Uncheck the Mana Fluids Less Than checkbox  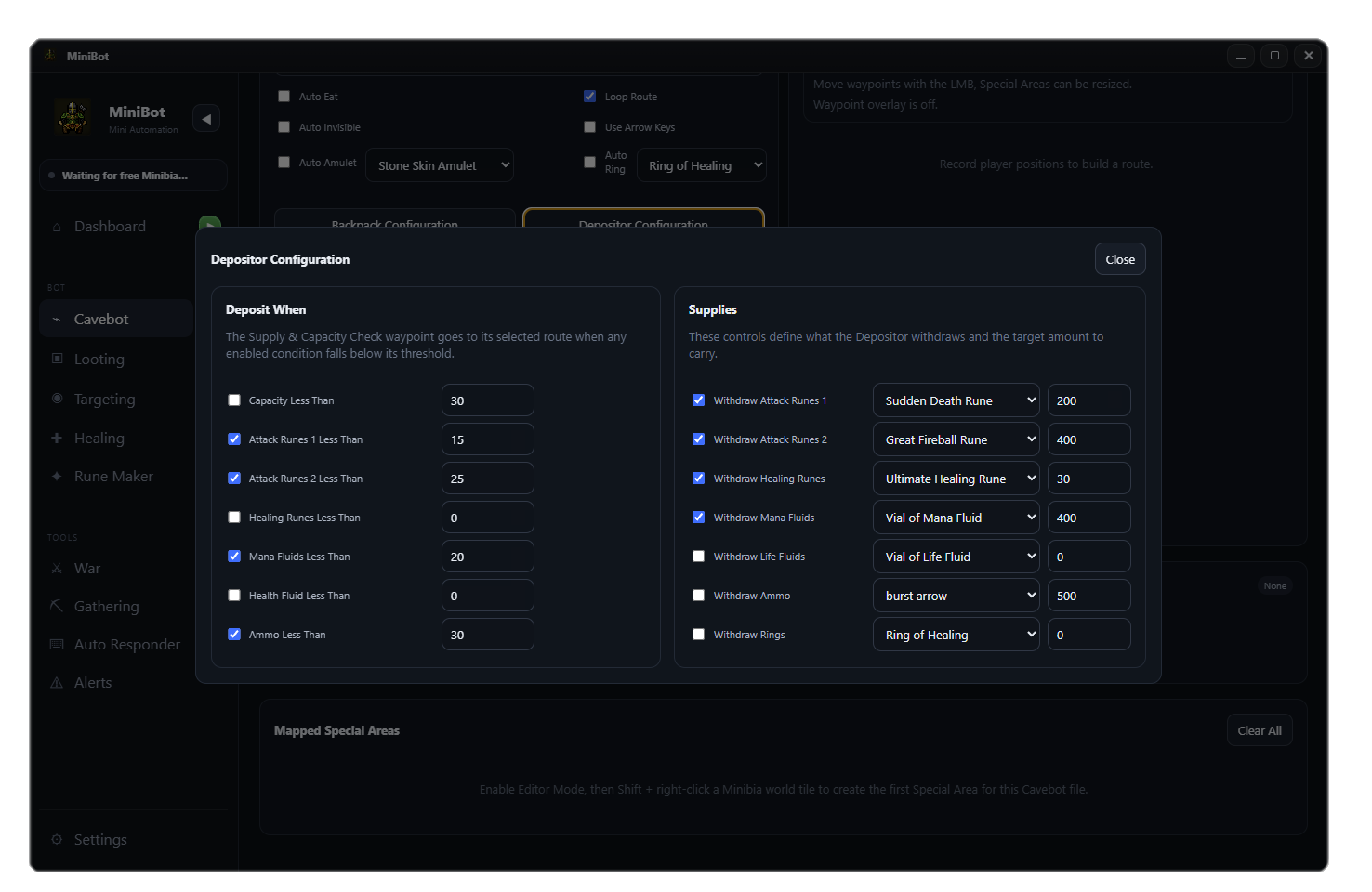pyautogui.click(x=234, y=557)
